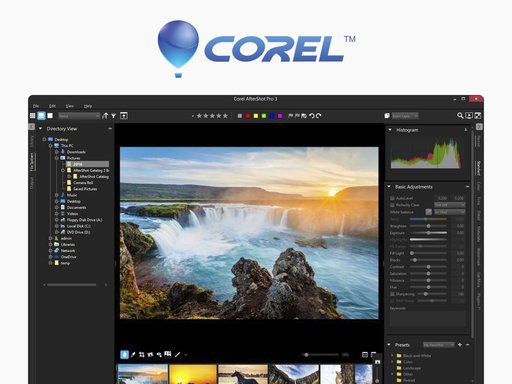
Task: Toggle the Sharpening checkbox
Action: pyautogui.click(x=392, y=294)
